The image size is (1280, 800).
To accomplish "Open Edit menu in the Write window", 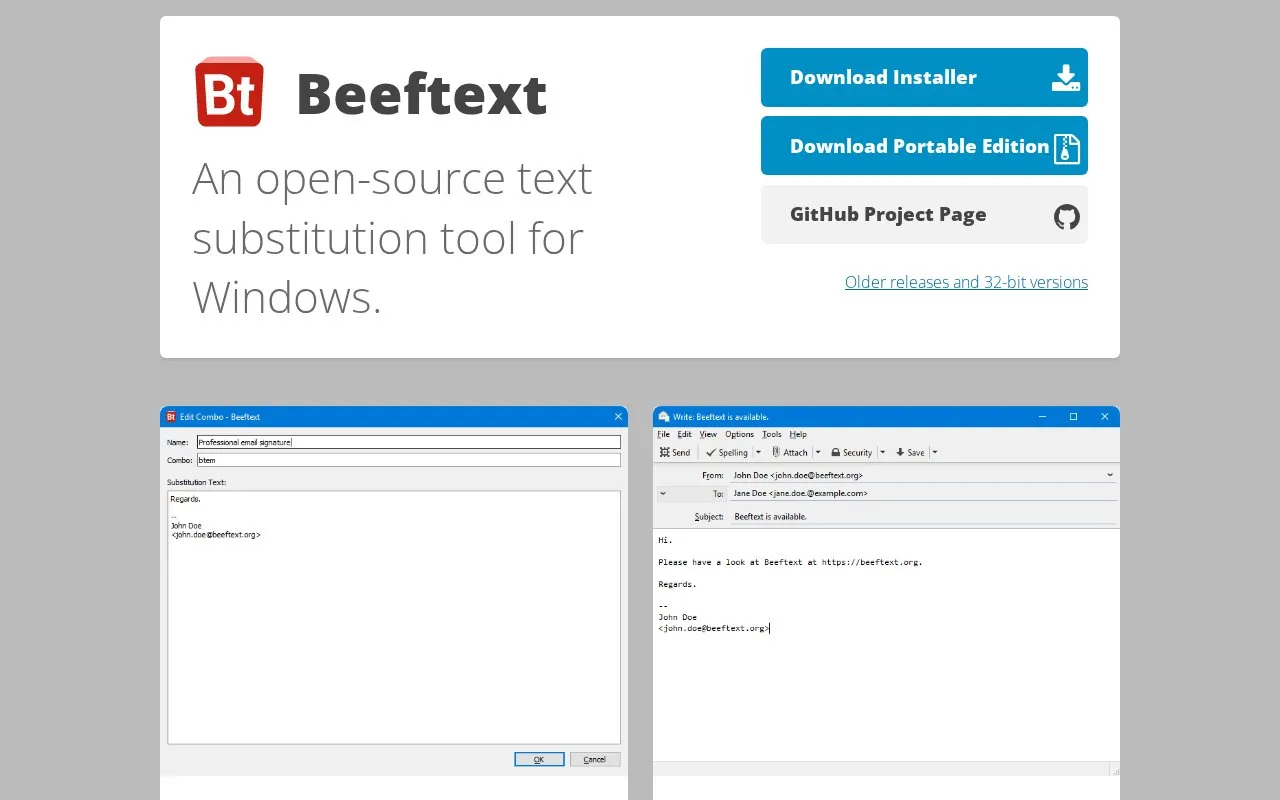I will tap(684, 434).
